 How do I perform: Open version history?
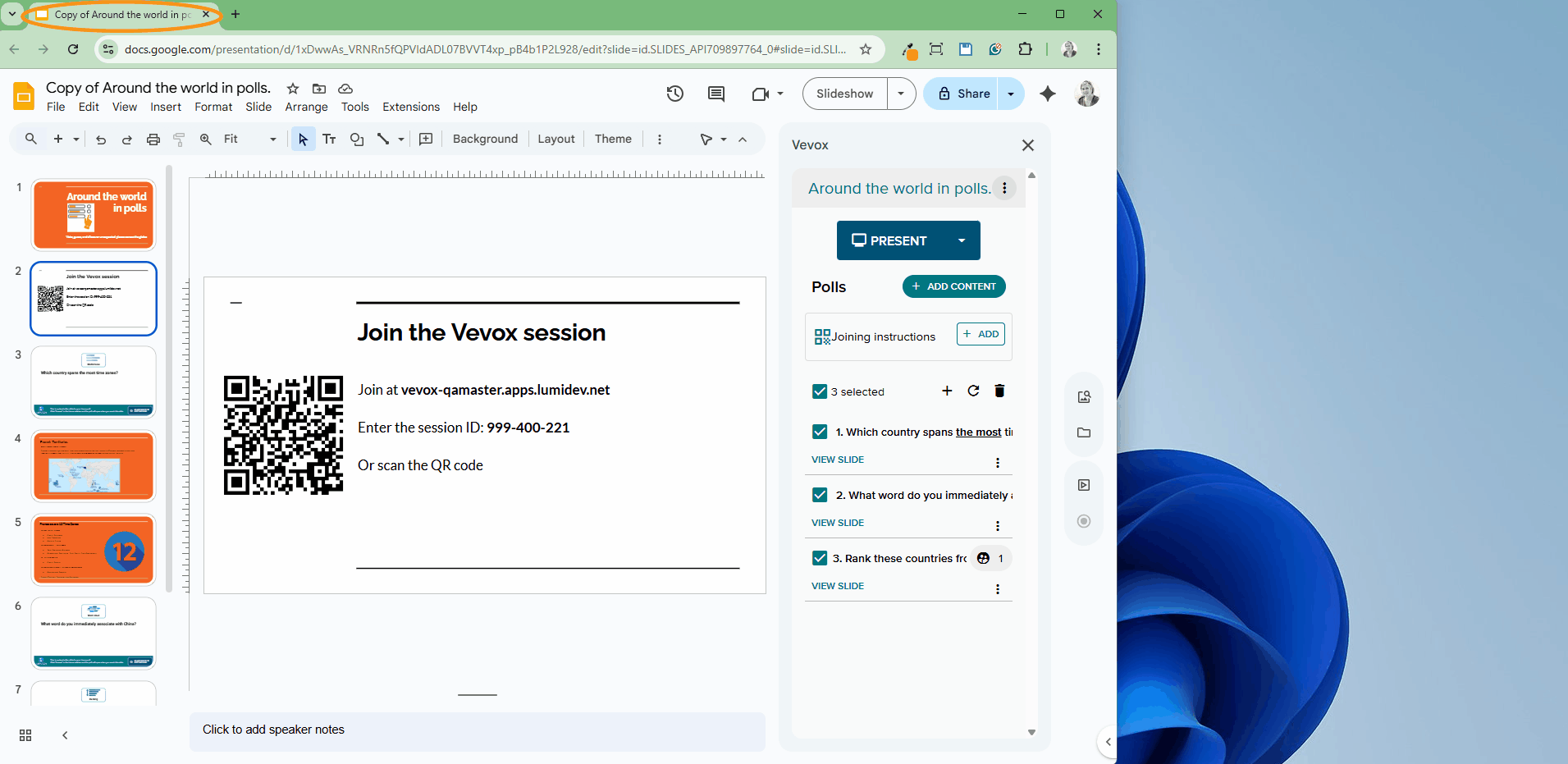pos(674,94)
